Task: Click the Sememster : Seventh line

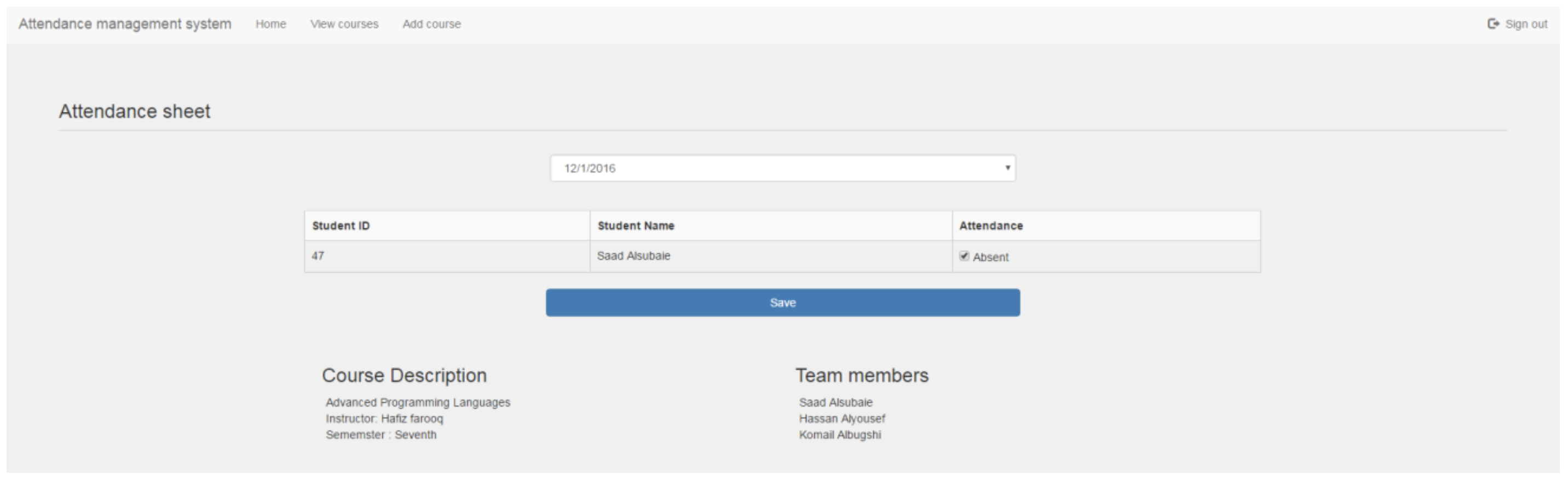Action: [x=381, y=435]
